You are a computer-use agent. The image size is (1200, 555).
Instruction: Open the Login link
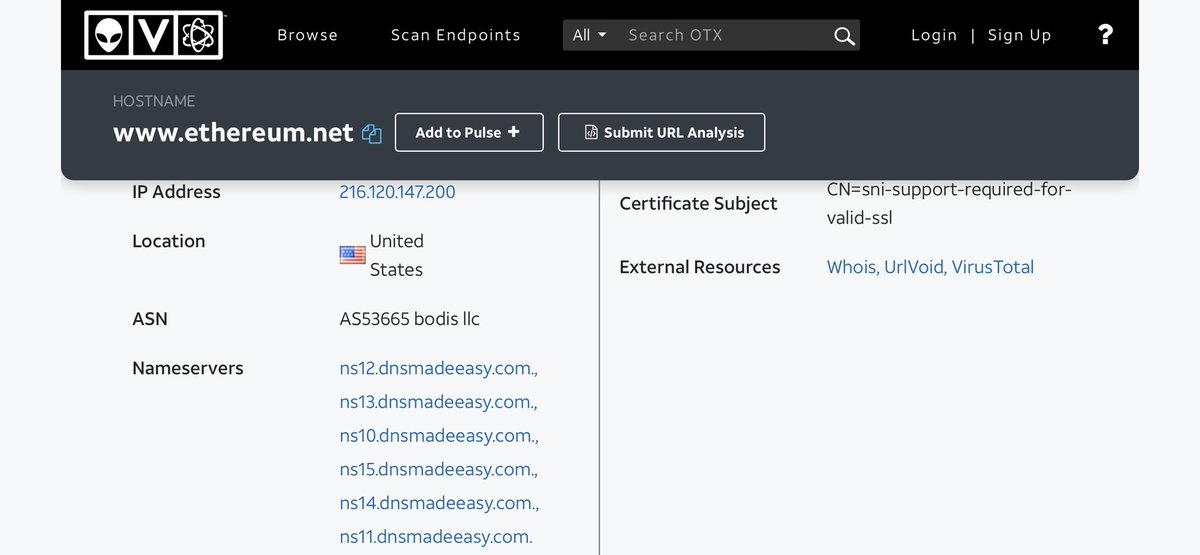[x=934, y=35]
